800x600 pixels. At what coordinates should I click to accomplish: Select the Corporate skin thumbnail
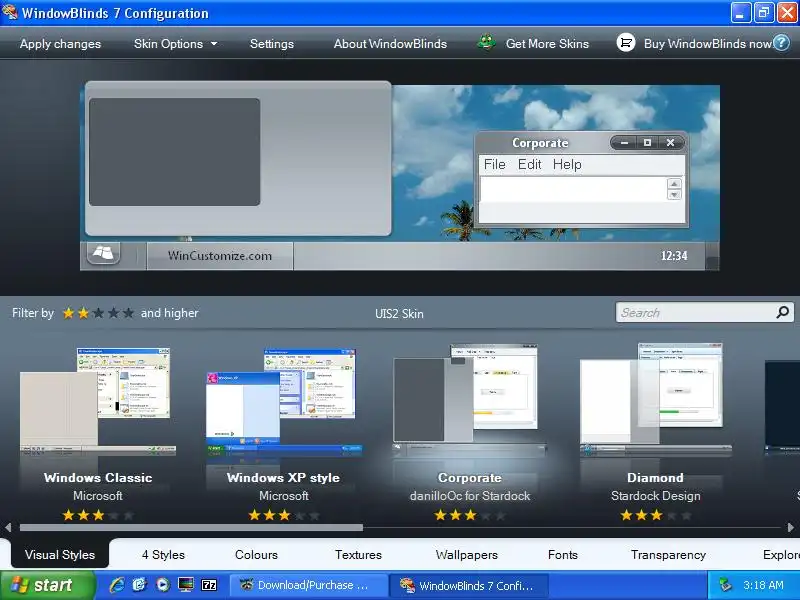click(469, 400)
